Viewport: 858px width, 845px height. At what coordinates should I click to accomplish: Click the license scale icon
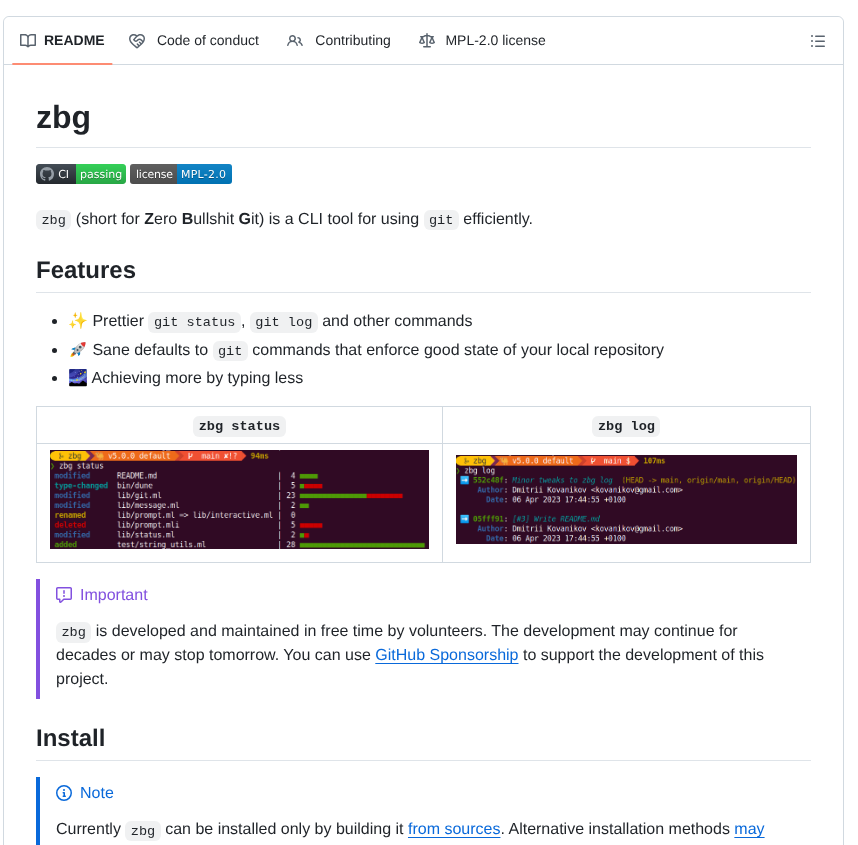pyautogui.click(x=427, y=41)
